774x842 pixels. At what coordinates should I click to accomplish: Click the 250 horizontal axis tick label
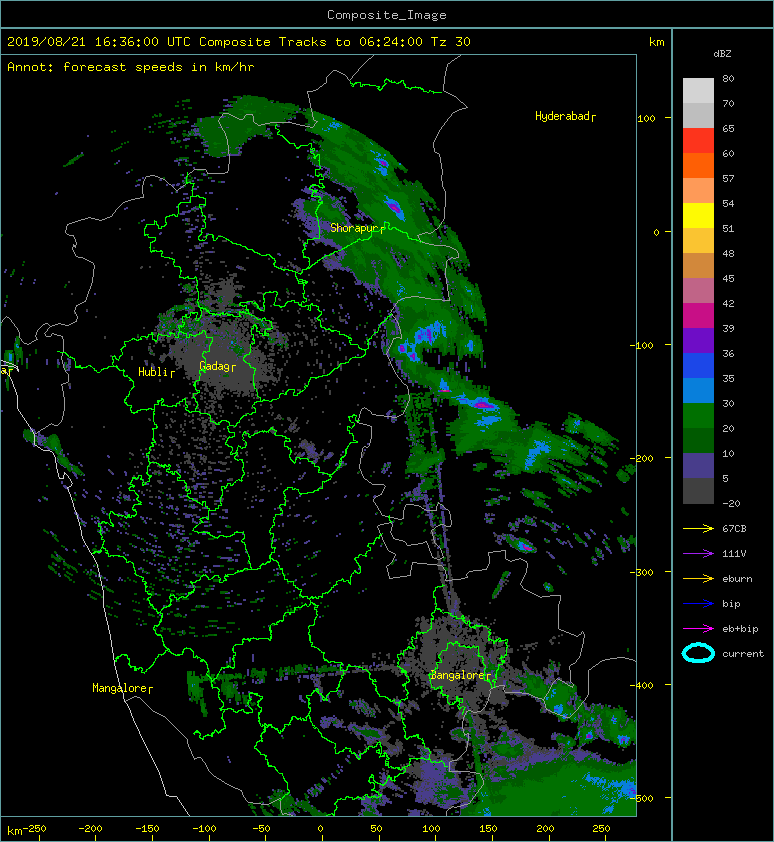601,829
